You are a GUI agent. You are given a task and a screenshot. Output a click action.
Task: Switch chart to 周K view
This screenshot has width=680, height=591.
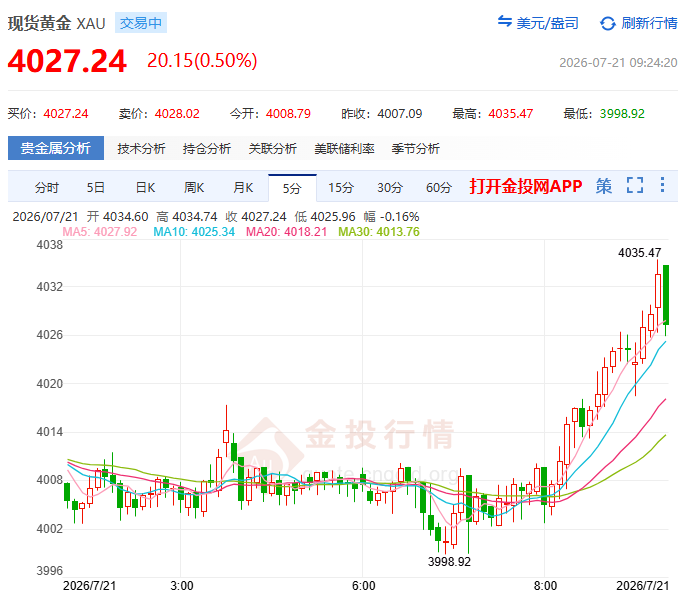point(194,188)
